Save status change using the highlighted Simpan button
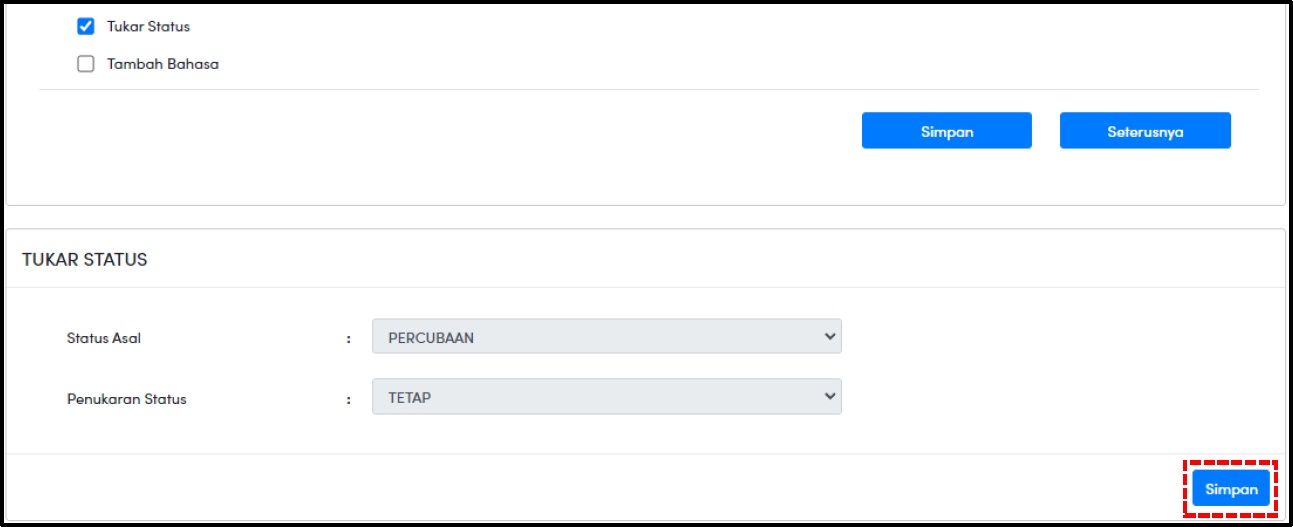1293x527 pixels. [1231, 489]
